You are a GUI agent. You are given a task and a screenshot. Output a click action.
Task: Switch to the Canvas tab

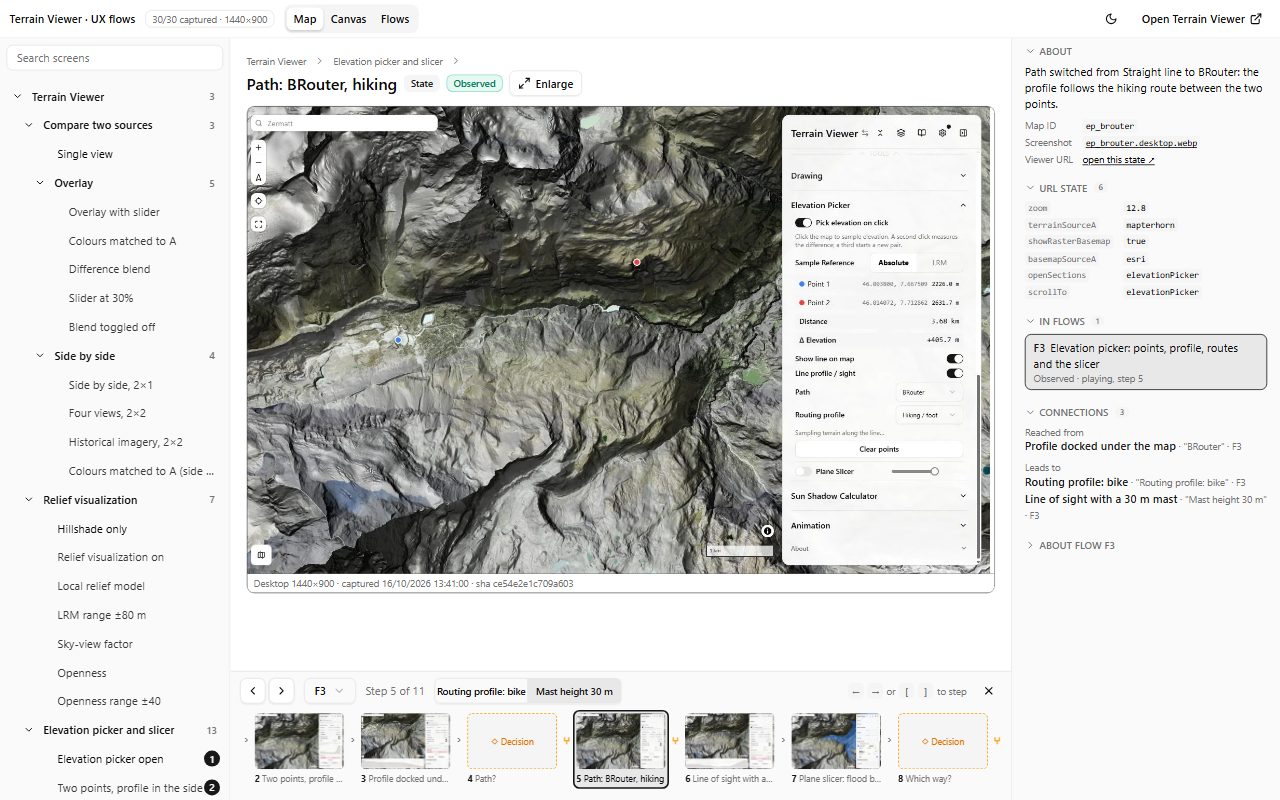[x=348, y=19]
